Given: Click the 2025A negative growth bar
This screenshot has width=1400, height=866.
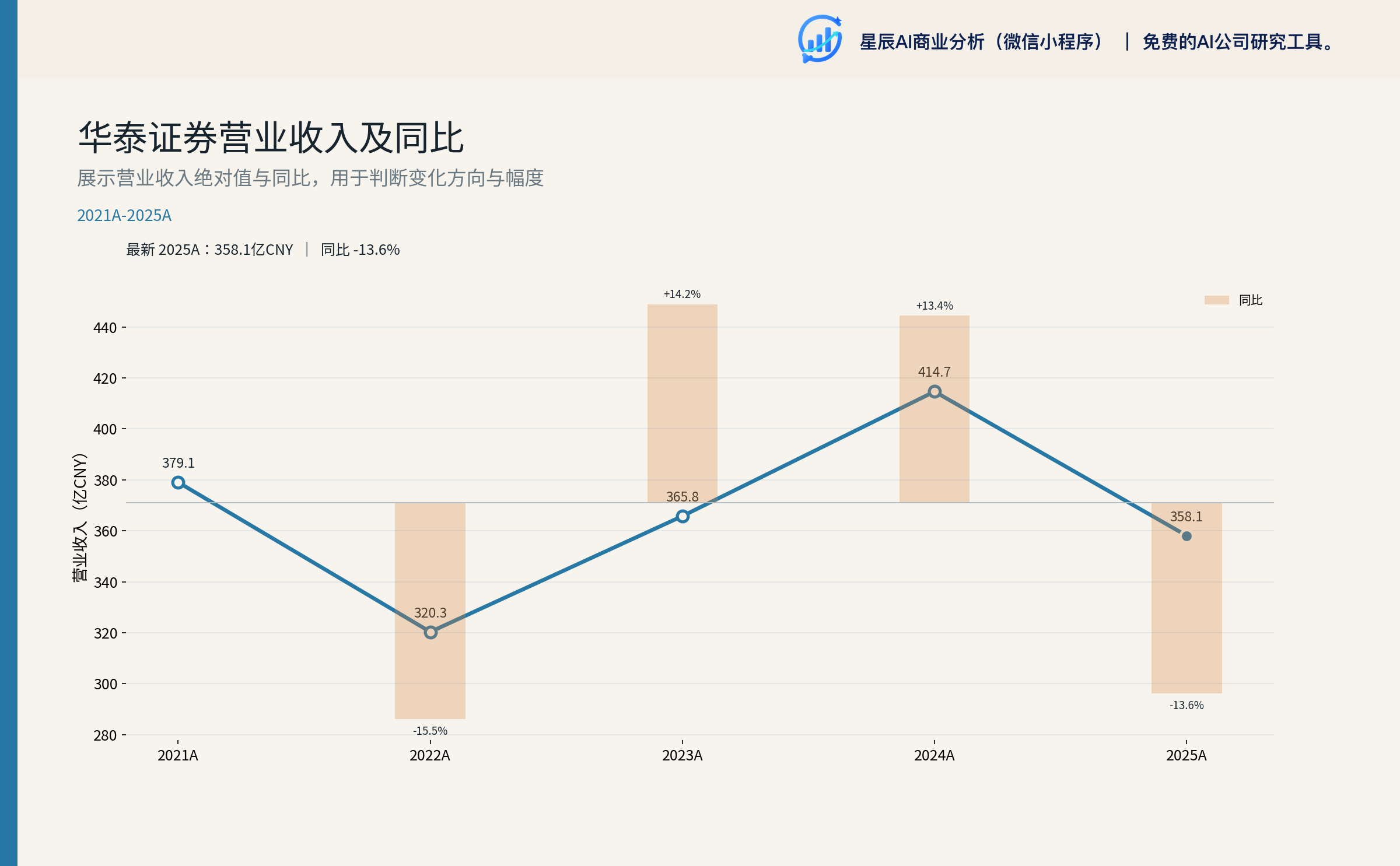Looking at the screenshot, I should [x=1186, y=598].
